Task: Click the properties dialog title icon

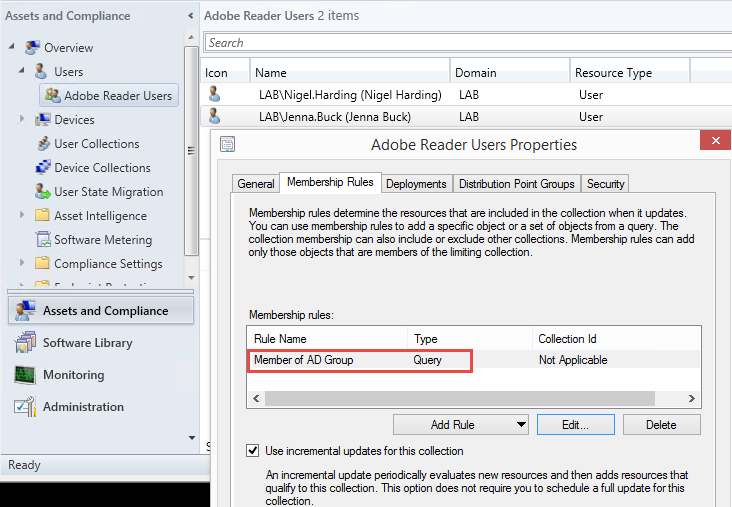Action: pyautogui.click(x=227, y=144)
